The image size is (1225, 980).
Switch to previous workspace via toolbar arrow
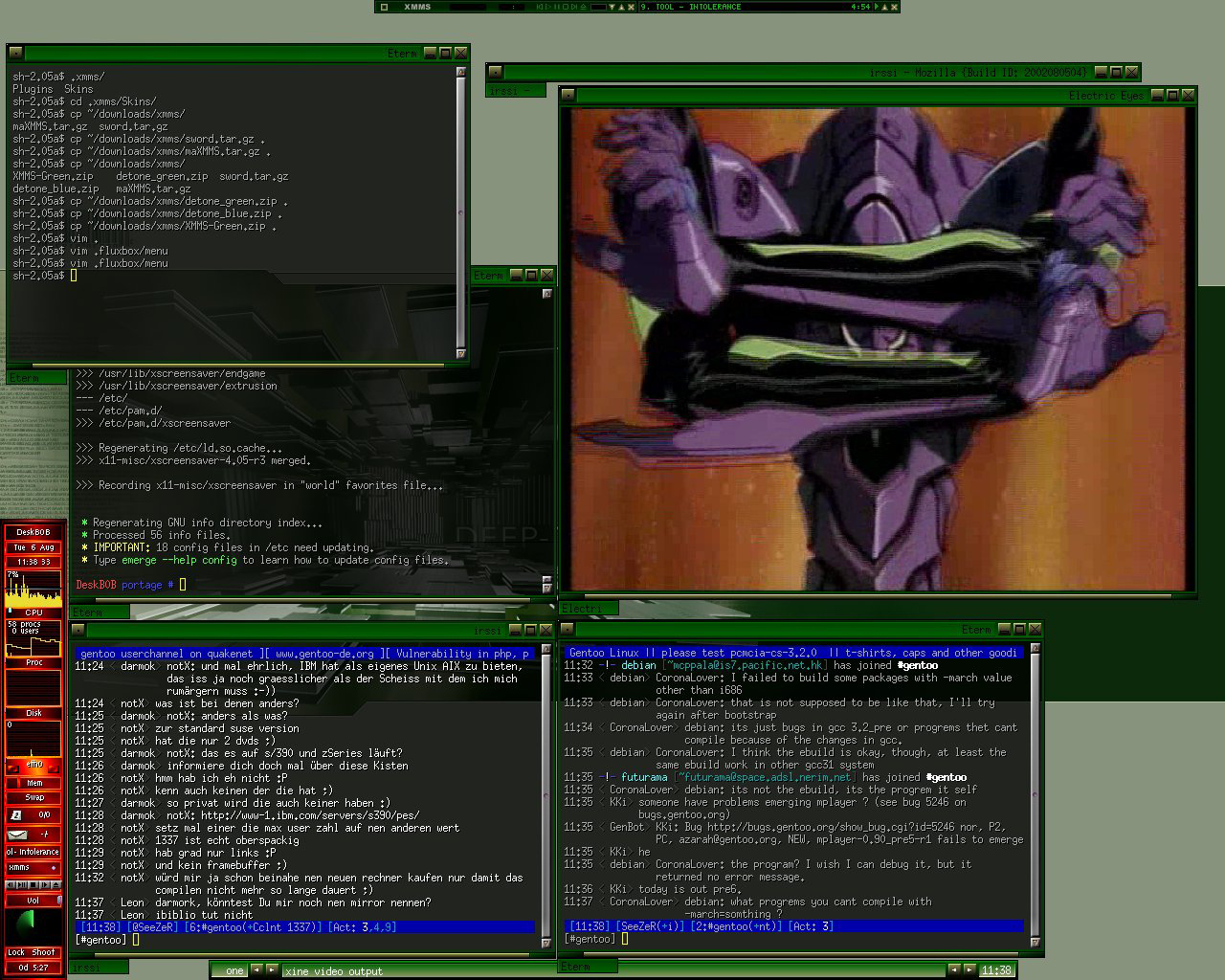click(x=258, y=970)
